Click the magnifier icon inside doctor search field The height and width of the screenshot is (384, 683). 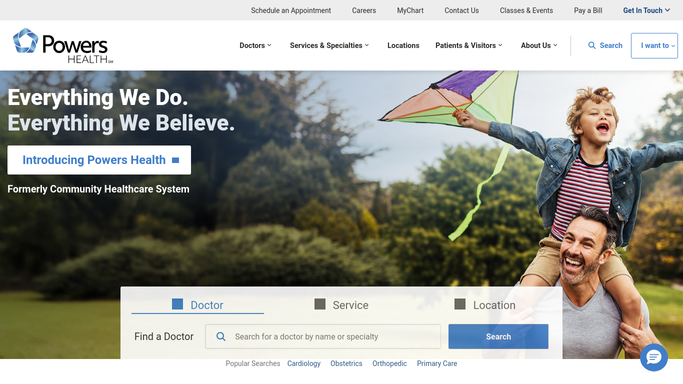[x=221, y=337]
